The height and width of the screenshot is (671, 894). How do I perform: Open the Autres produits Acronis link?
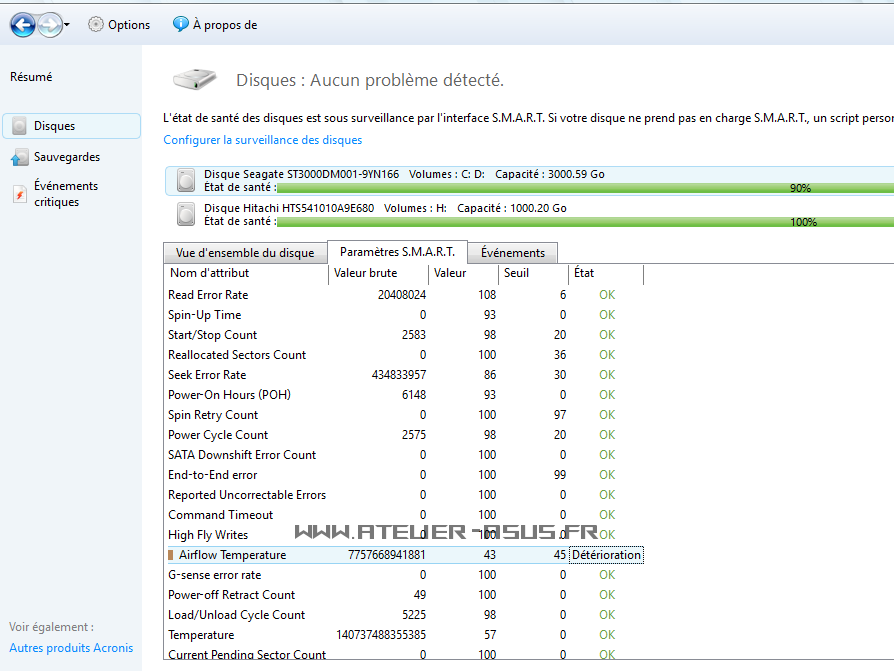(x=71, y=648)
